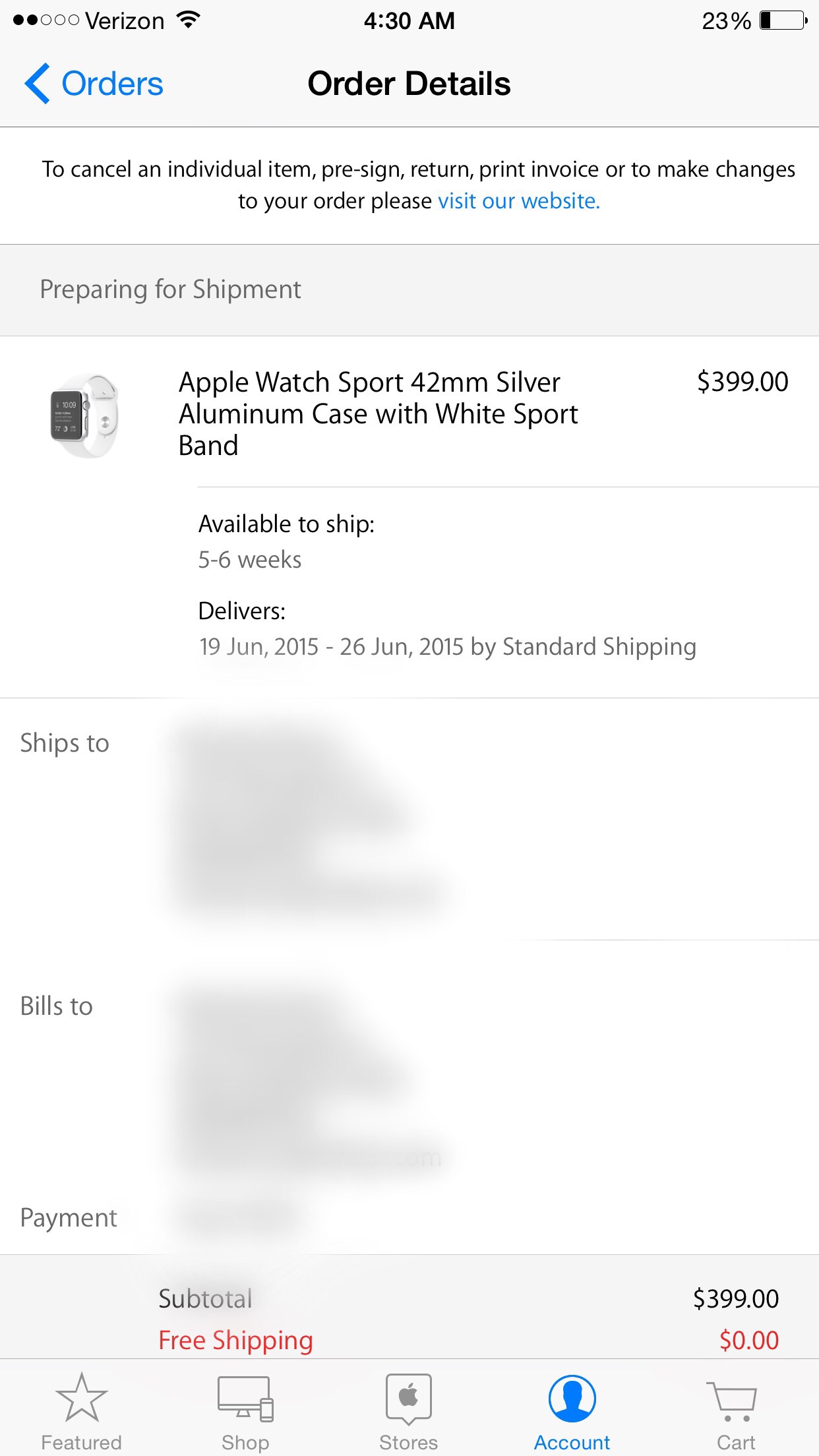Select the Account person icon

[572, 1399]
